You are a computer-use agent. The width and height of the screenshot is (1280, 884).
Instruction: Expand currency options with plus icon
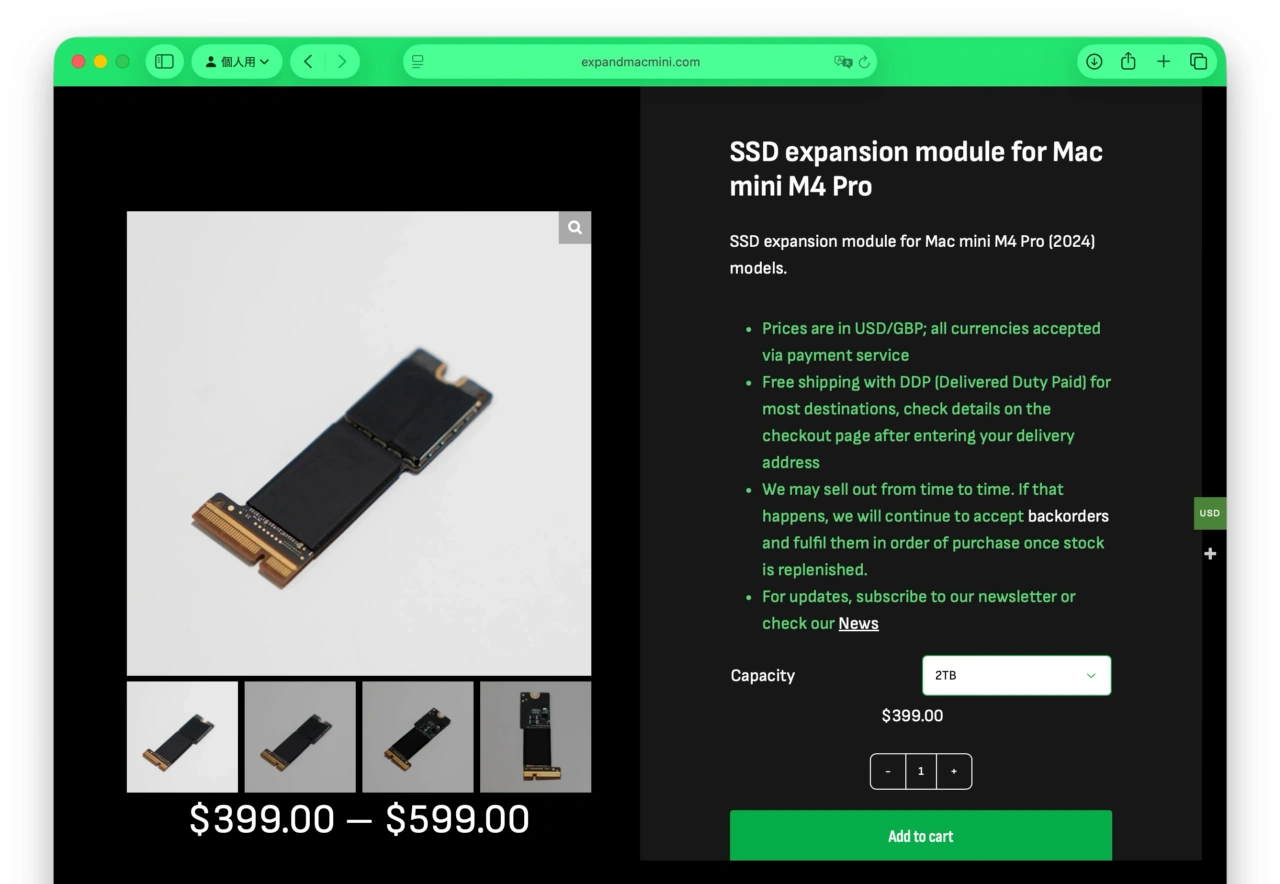coord(1210,553)
